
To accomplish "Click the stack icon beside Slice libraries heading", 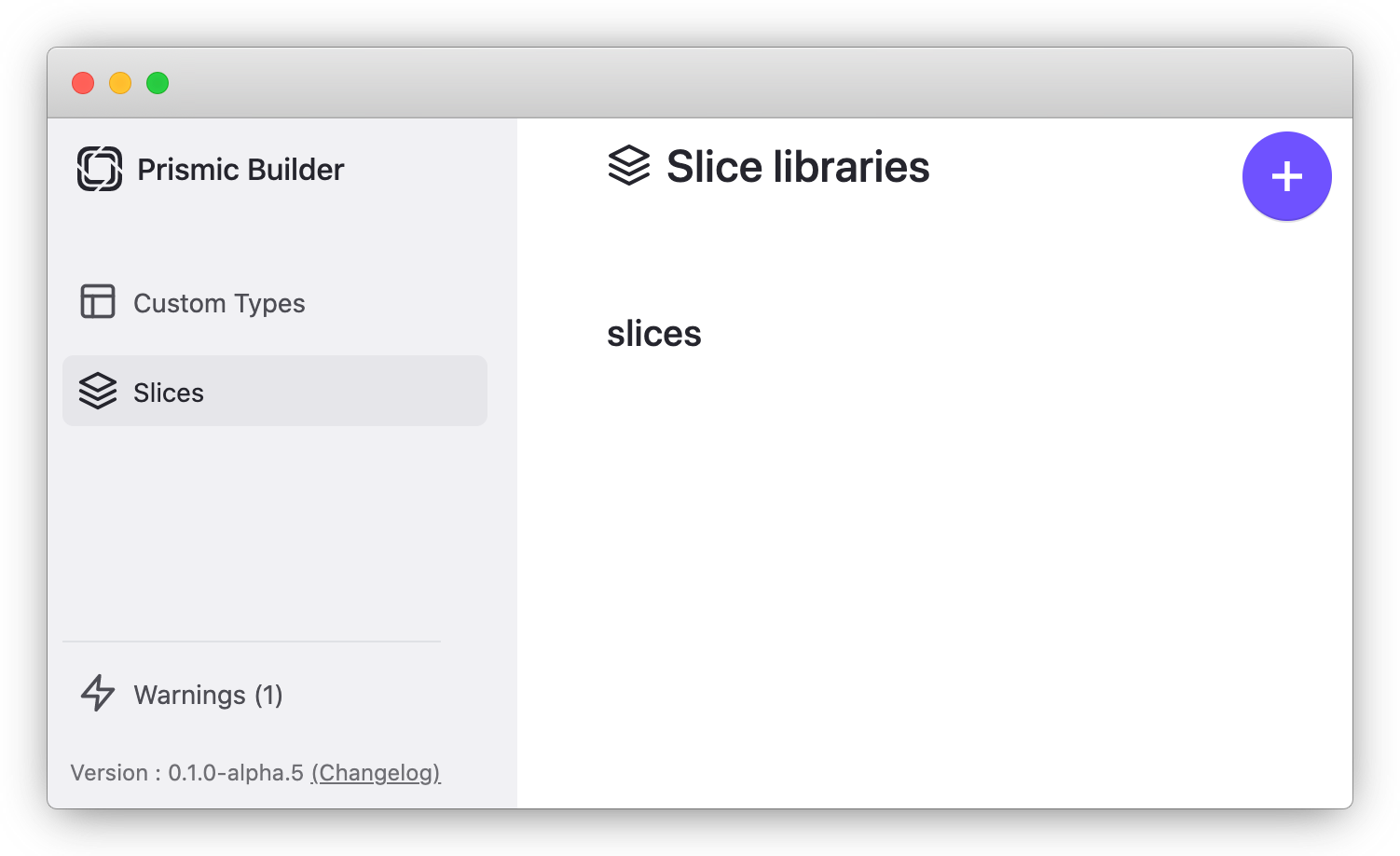I will point(629,167).
